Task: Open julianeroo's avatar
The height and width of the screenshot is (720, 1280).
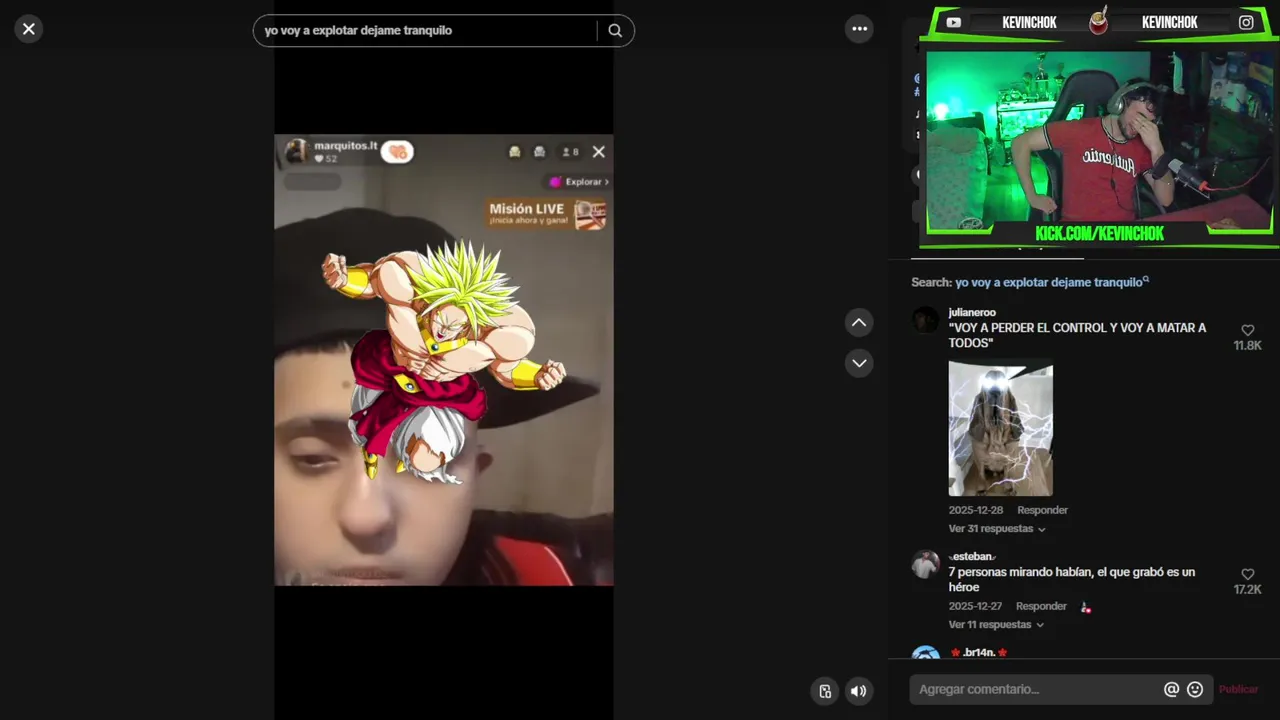Action: point(925,320)
